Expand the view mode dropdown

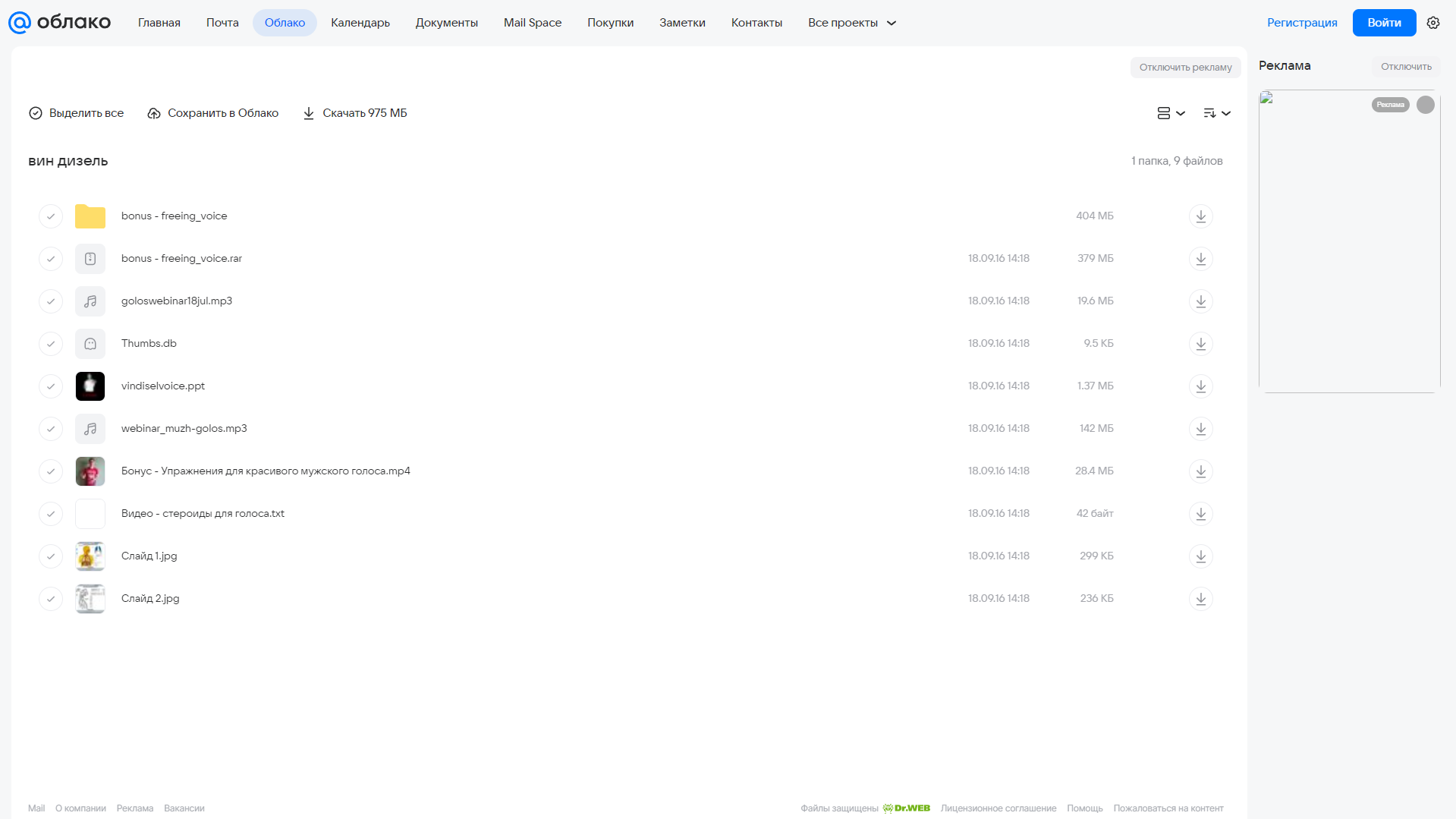pyautogui.click(x=1171, y=113)
